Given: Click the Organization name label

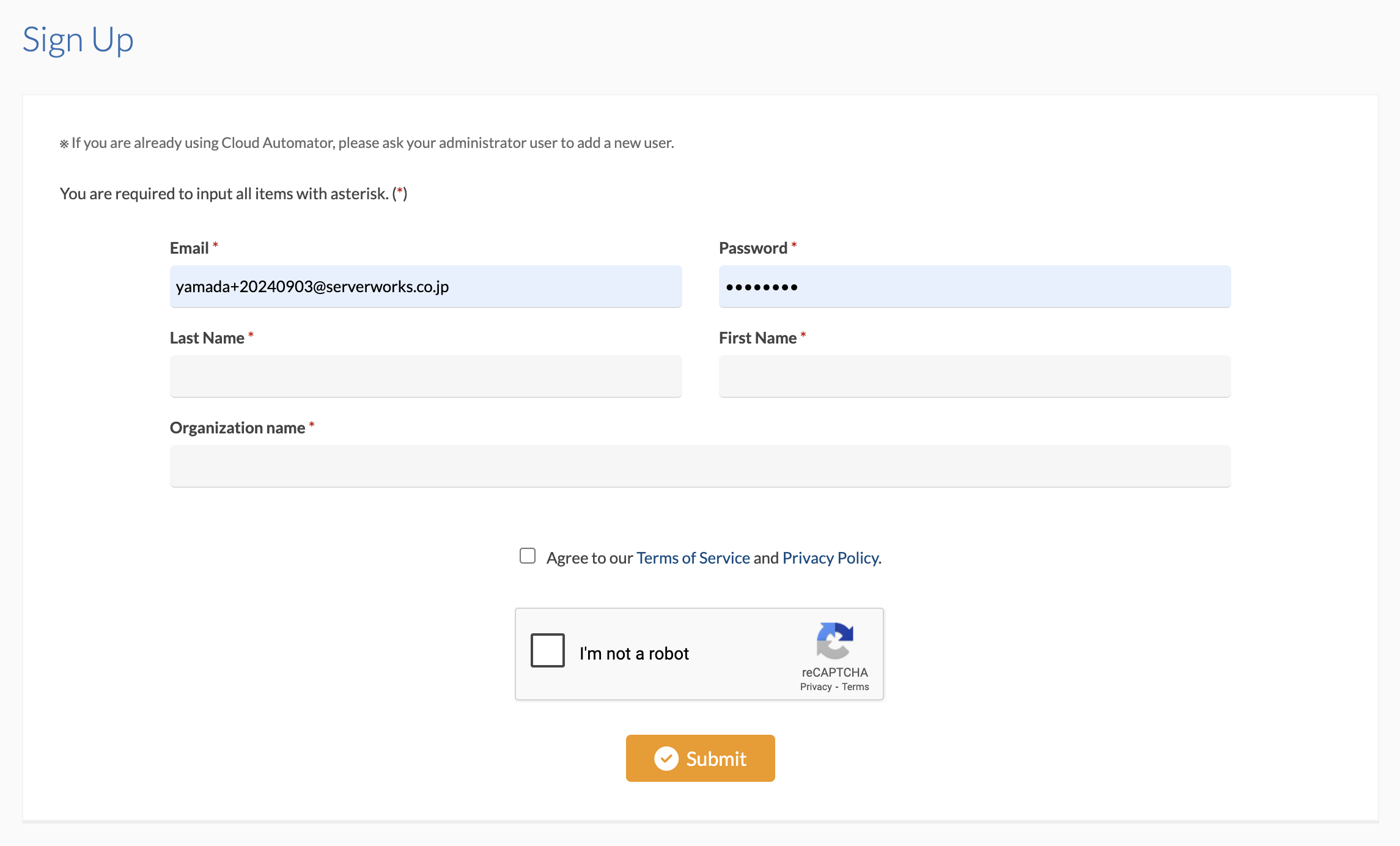Looking at the screenshot, I should 237,427.
